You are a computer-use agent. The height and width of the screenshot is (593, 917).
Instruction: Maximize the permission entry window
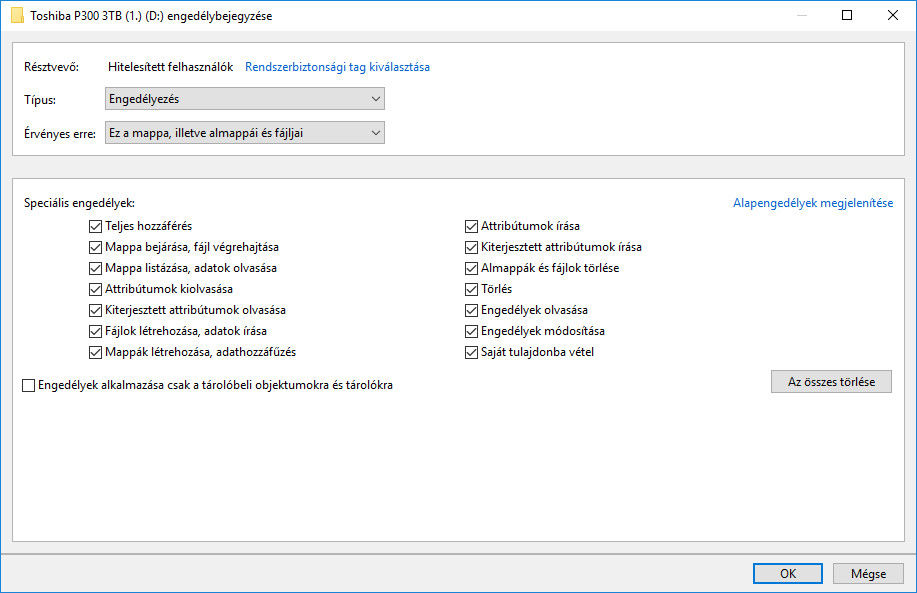click(x=847, y=15)
